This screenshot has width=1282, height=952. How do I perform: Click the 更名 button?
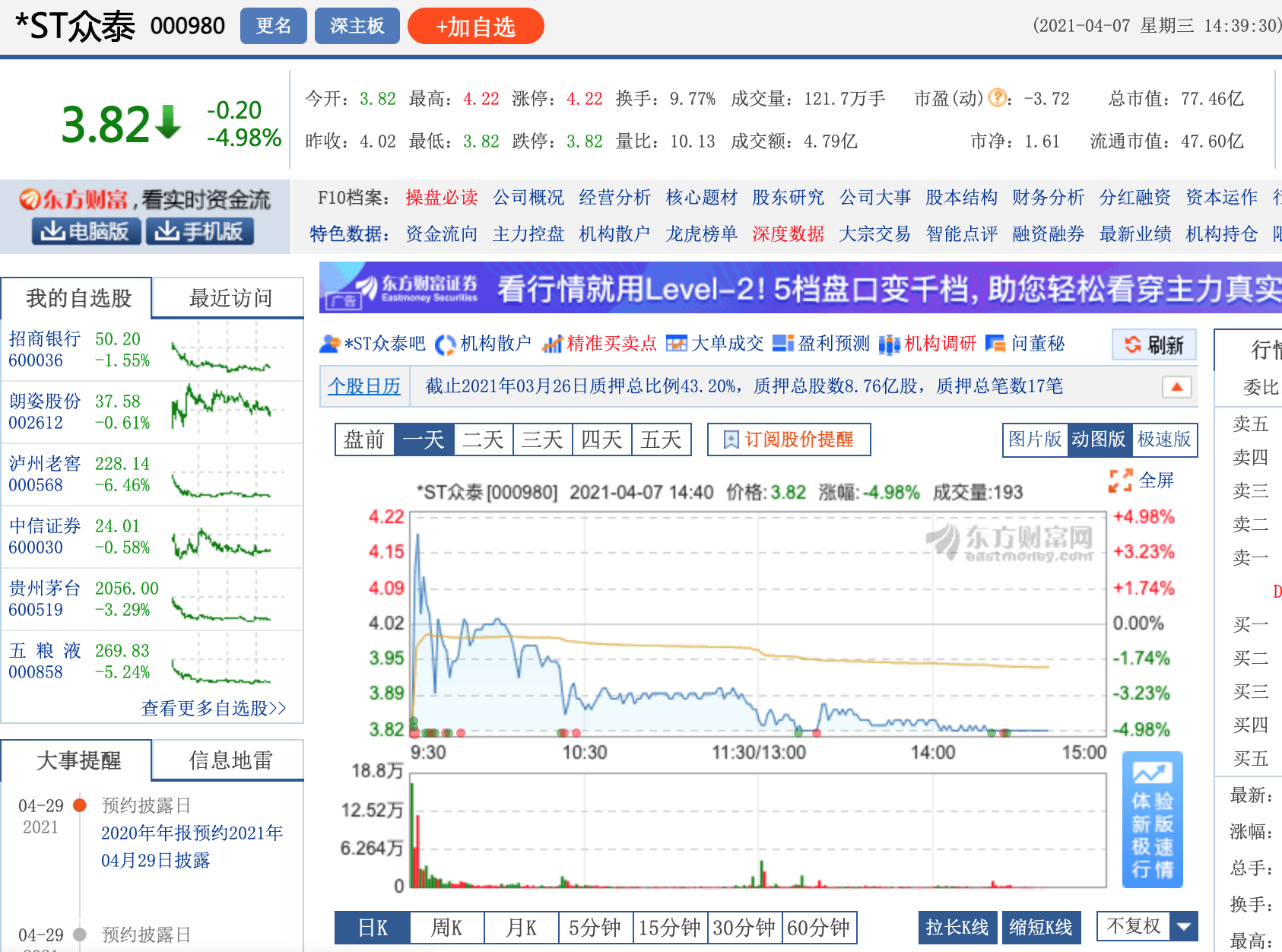(274, 26)
